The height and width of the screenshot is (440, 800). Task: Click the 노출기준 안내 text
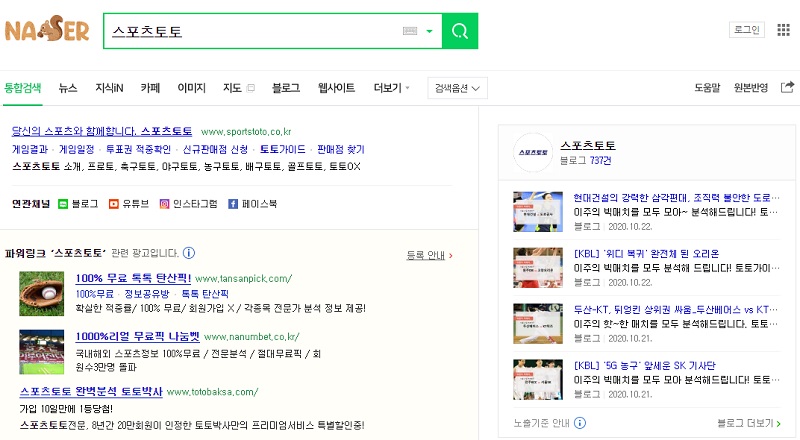(x=541, y=423)
